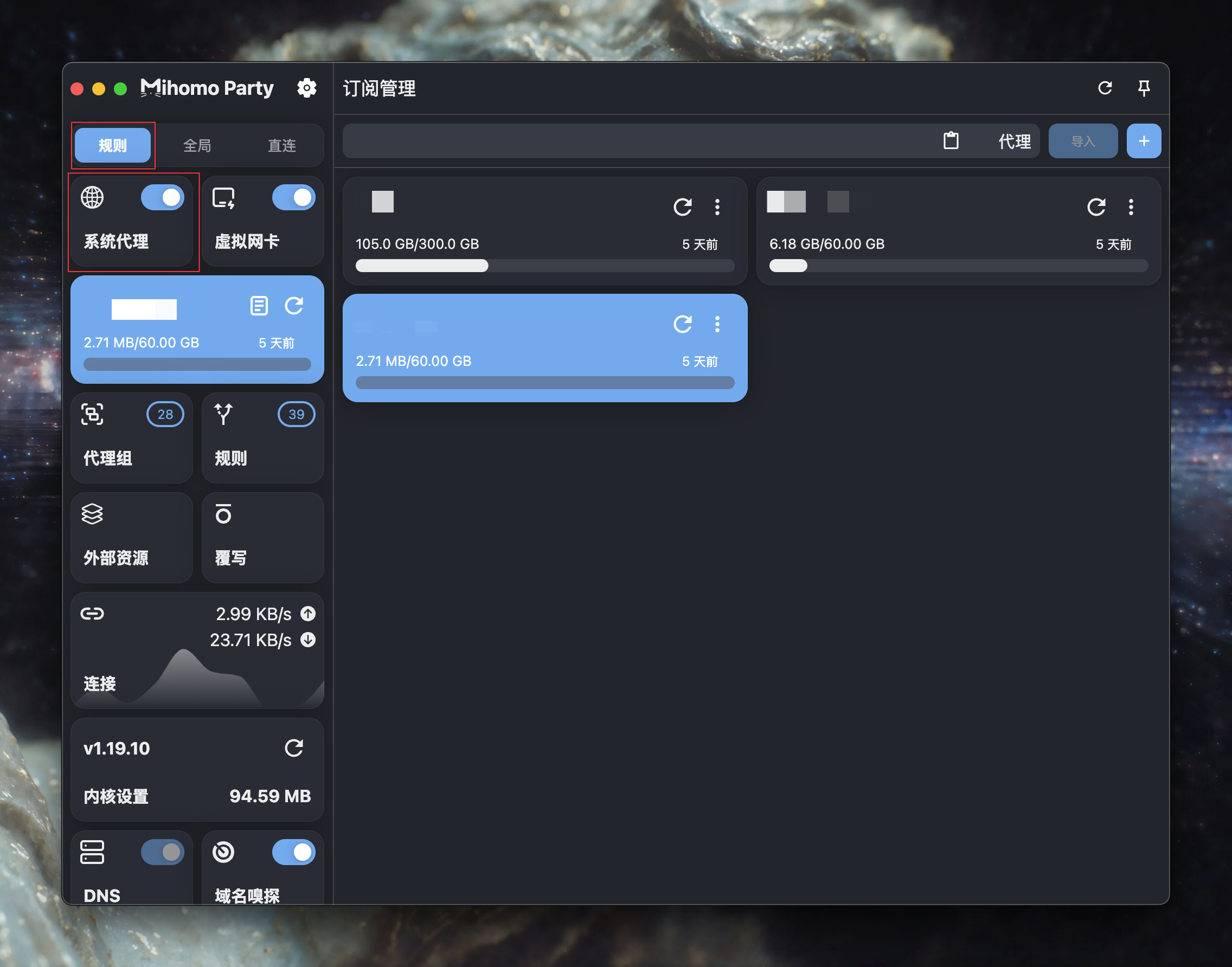
Task: Refresh the 6.18 GB/60.00 GB subscription
Action: point(1095,207)
